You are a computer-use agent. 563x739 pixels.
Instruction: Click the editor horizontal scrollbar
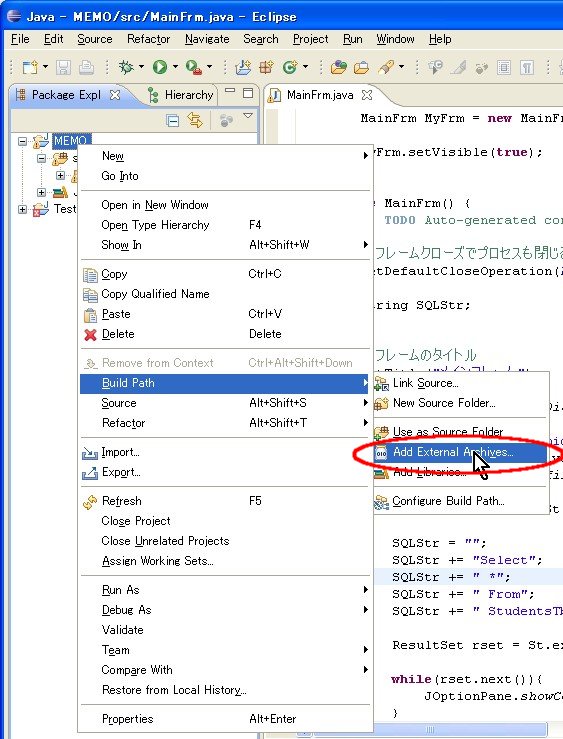click(430, 730)
